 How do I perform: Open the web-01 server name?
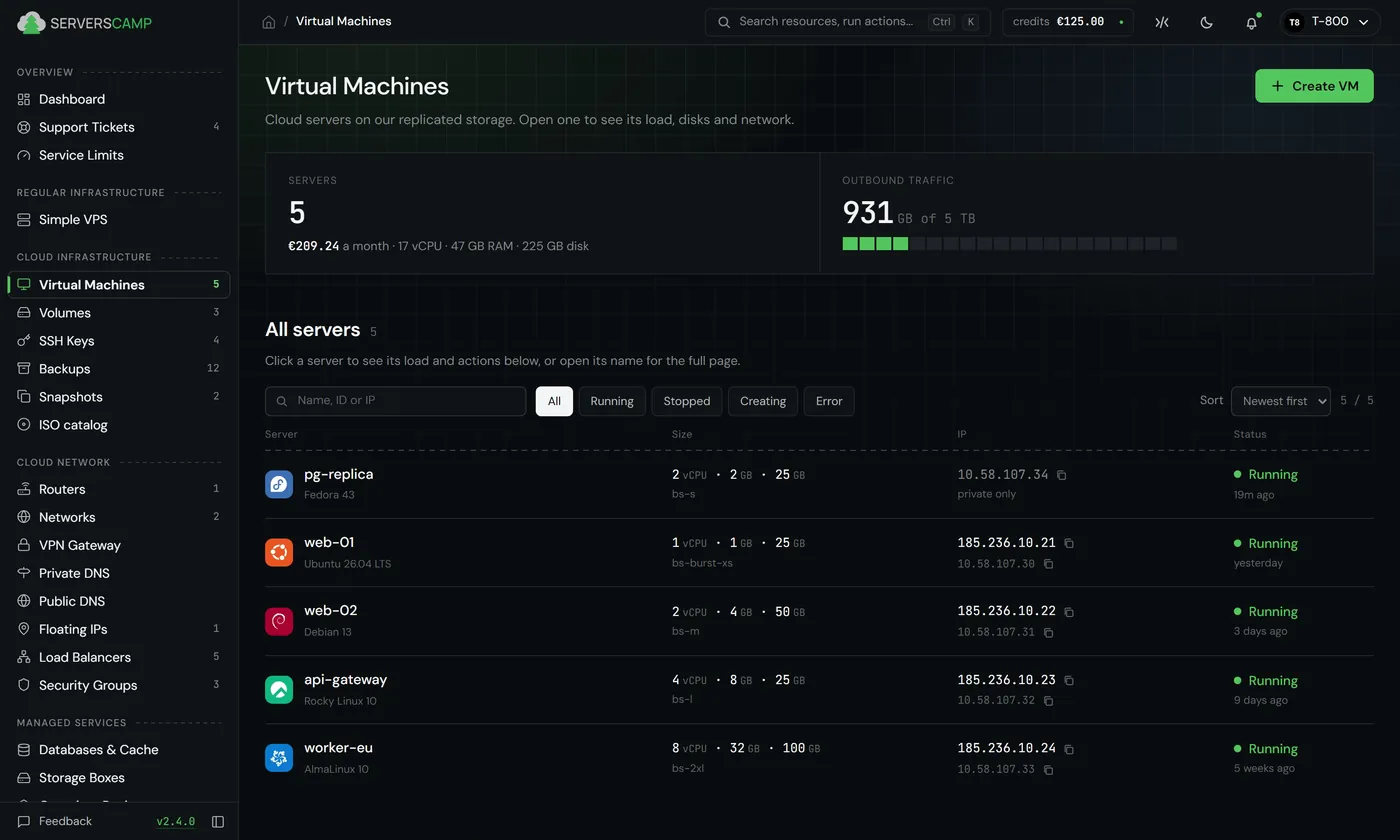329,543
